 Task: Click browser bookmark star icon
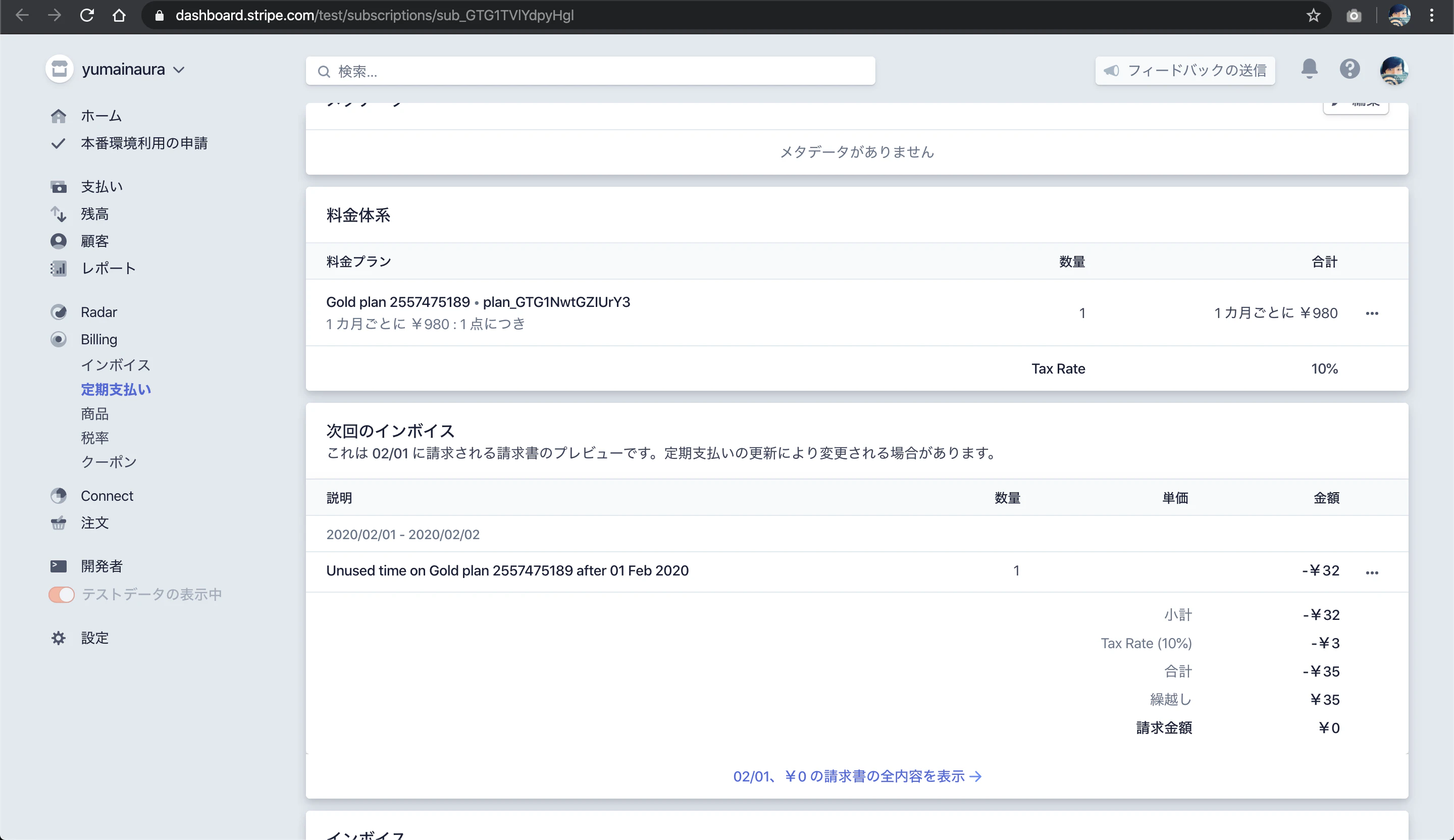point(1314,16)
